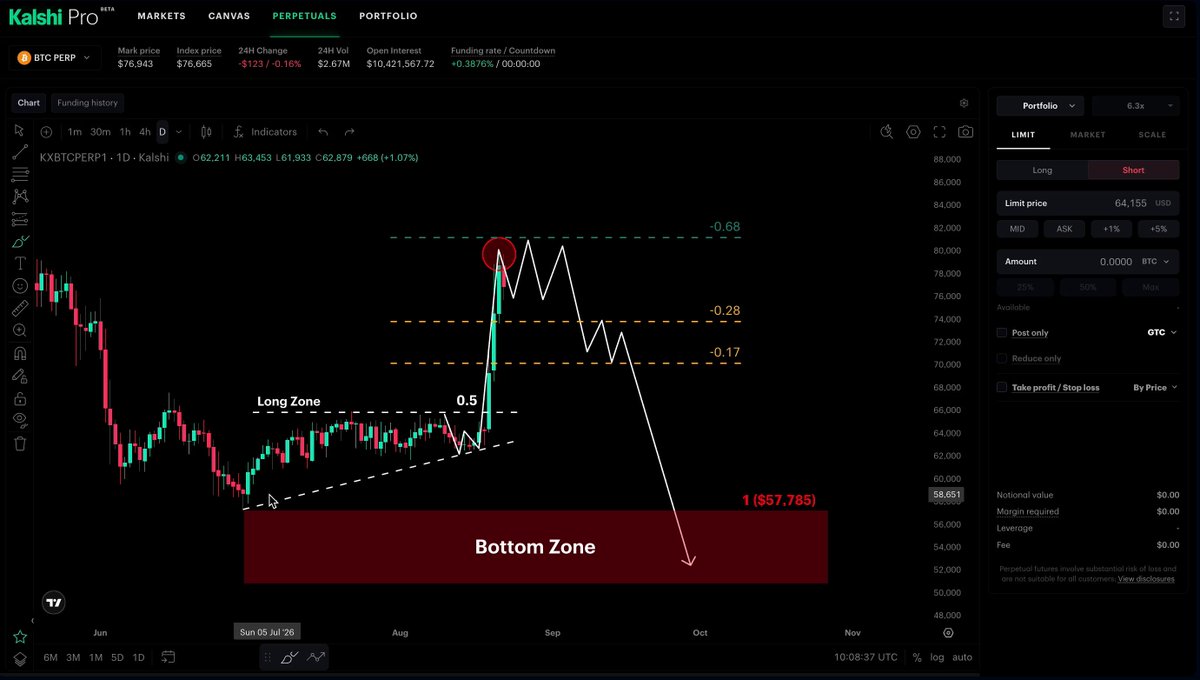Open the Funding history tab
Screen dimensions: 1200x680
87,103
